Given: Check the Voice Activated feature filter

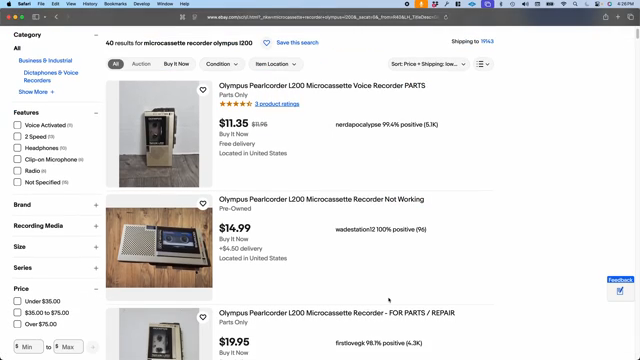Looking at the screenshot, I should coord(17,125).
